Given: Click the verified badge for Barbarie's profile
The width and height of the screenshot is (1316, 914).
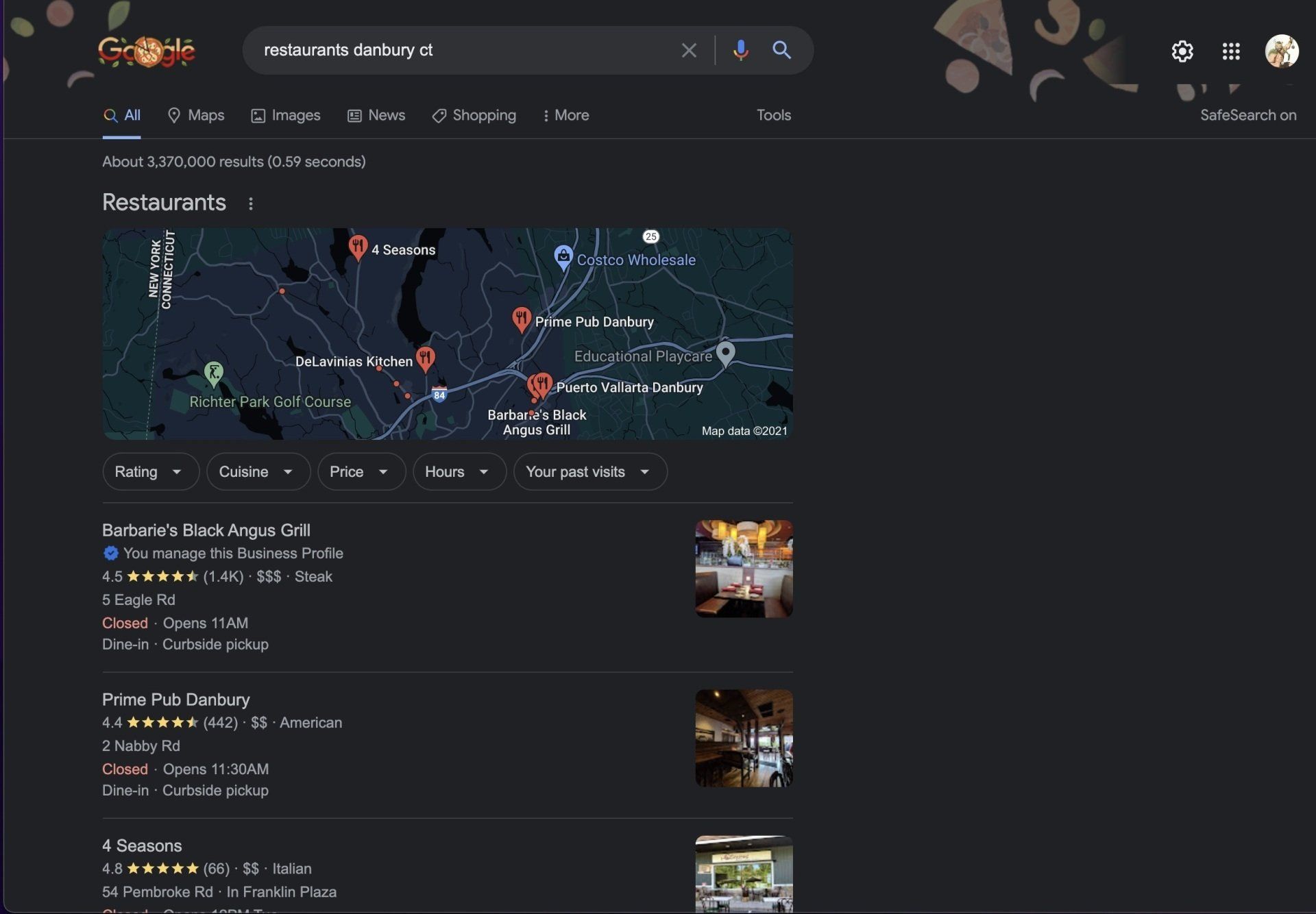Looking at the screenshot, I should click(x=110, y=553).
